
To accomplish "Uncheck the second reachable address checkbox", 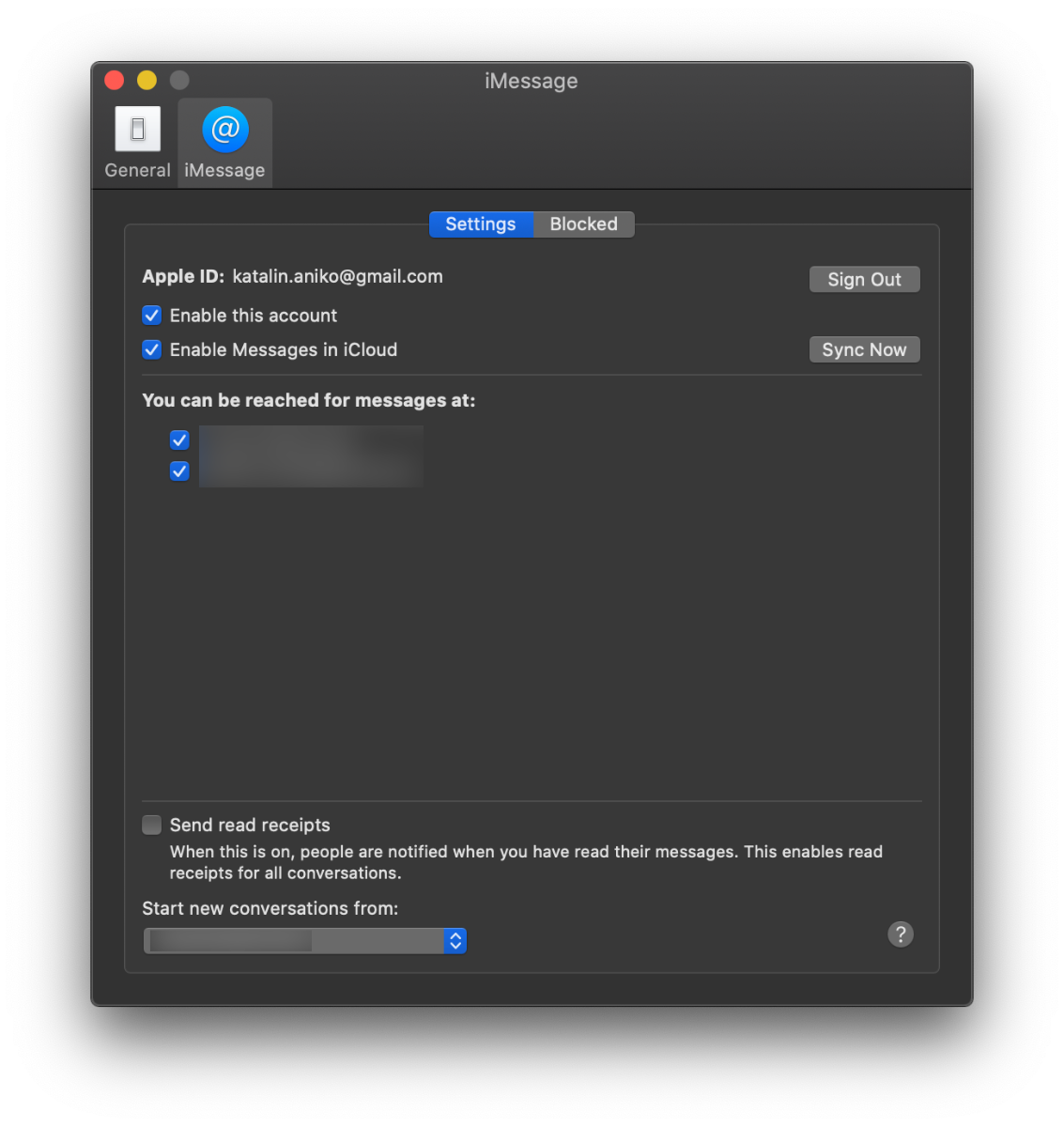I will (x=179, y=471).
